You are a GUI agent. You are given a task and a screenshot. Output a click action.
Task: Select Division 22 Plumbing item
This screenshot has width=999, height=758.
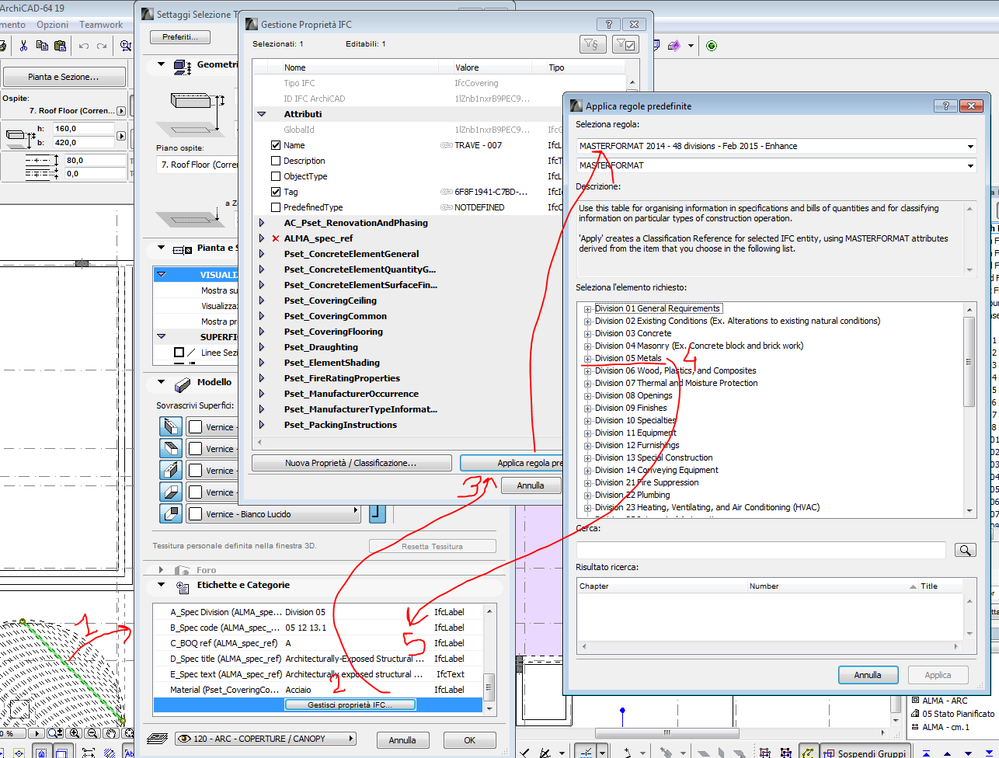point(632,495)
